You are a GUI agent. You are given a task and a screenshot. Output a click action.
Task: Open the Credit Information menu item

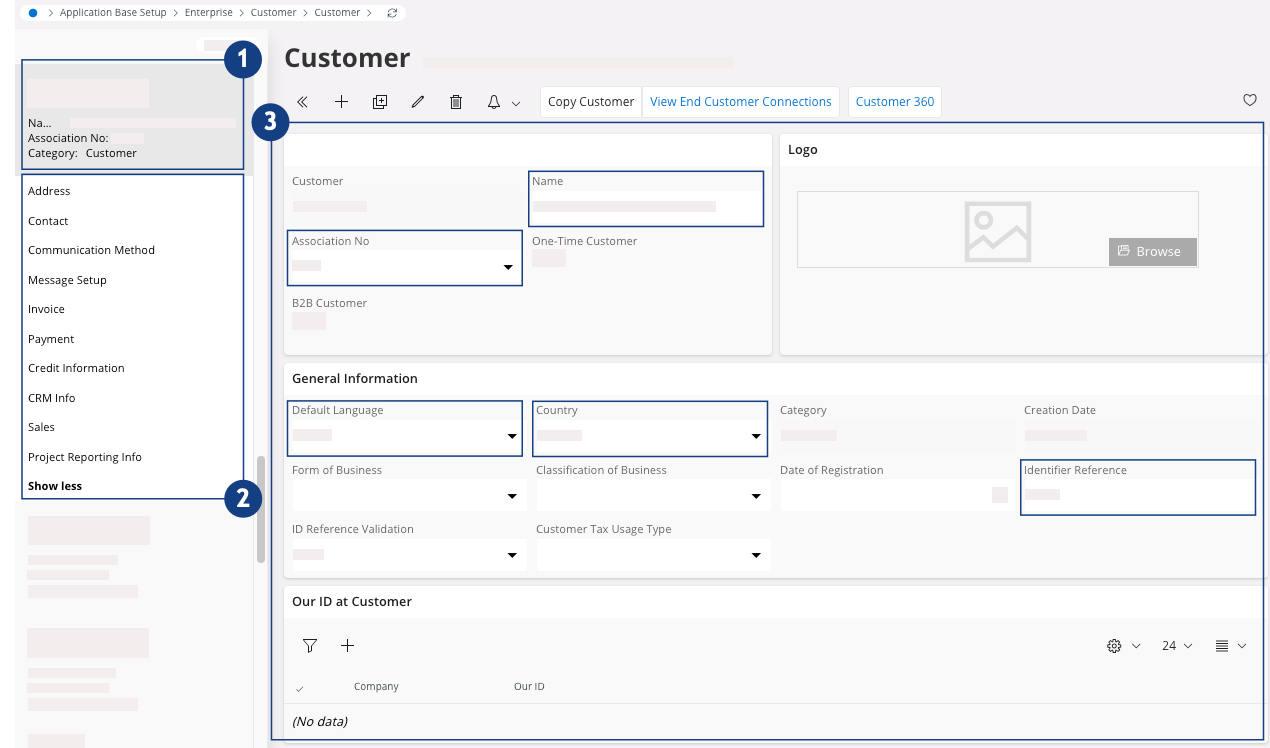76,368
